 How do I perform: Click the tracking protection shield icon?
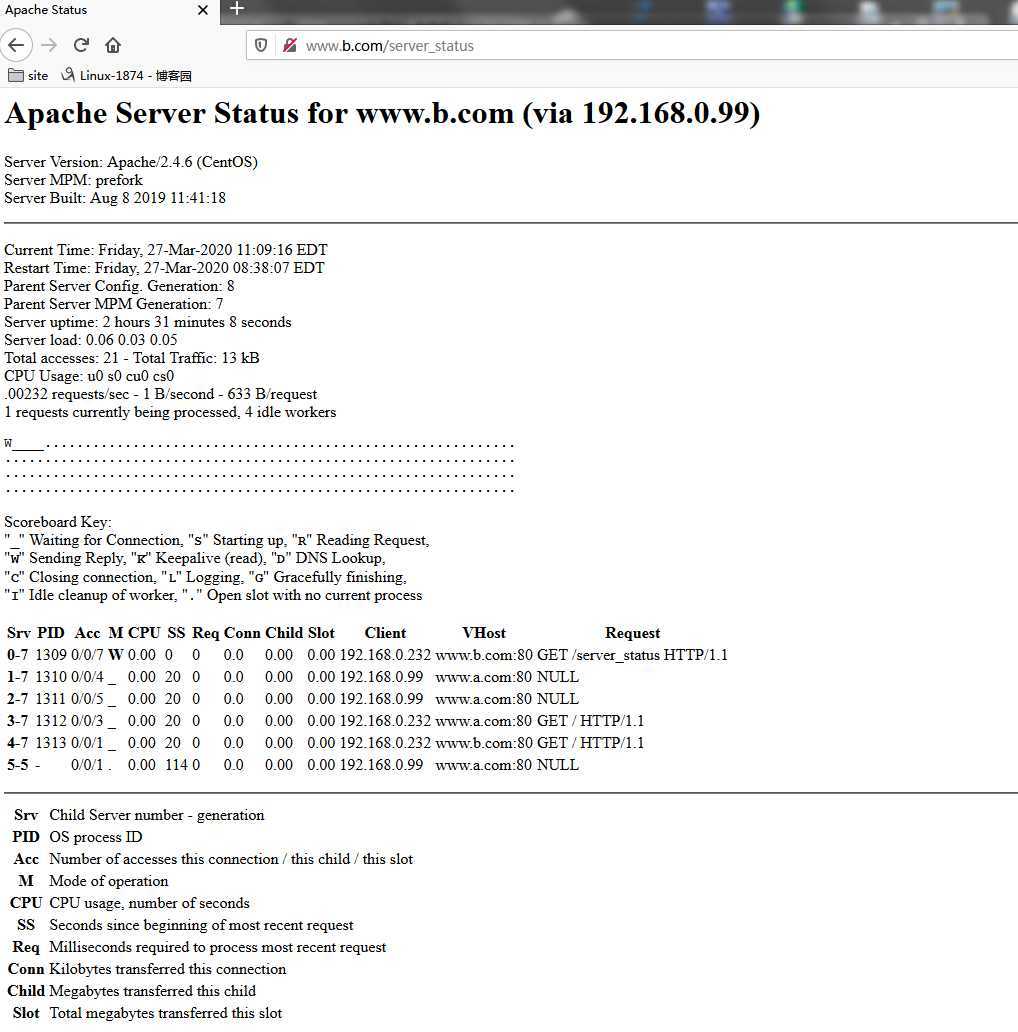(261, 45)
